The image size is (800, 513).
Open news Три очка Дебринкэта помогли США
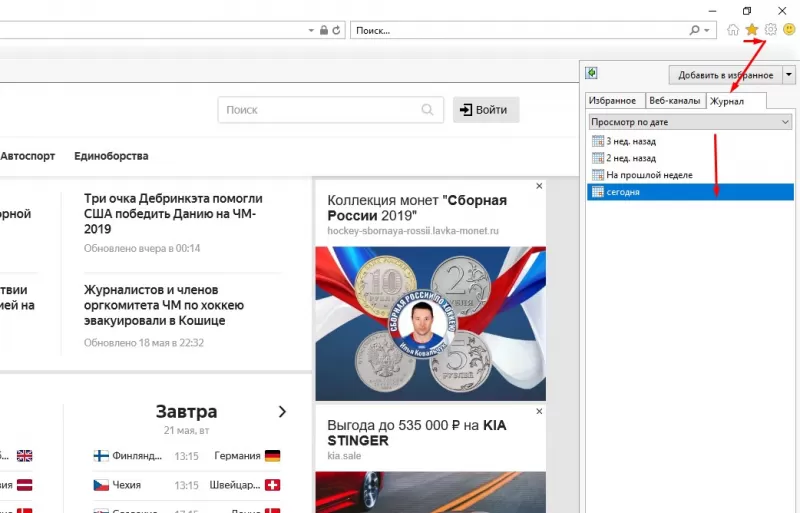coord(173,213)
